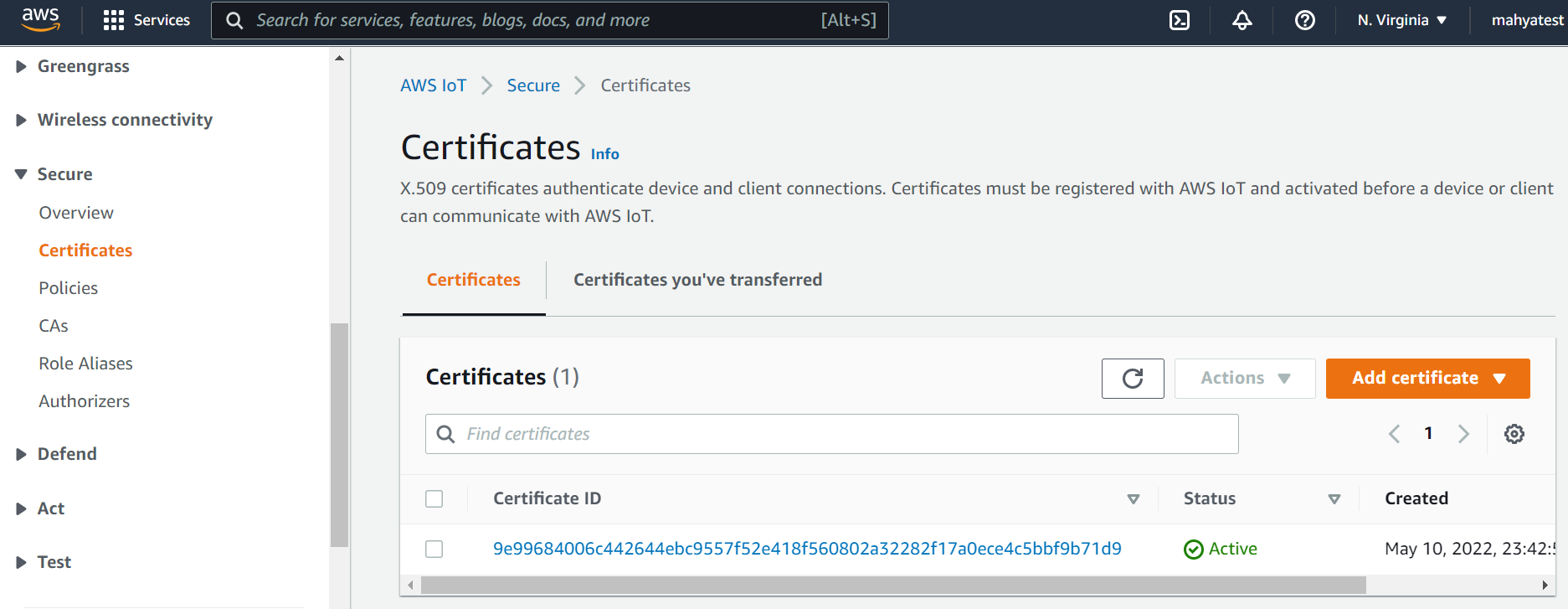Image resolution: width=1568 pixels, height=609 pixels.
Task: Open table preferences gear icon
Action: [x=1514, y=434]
